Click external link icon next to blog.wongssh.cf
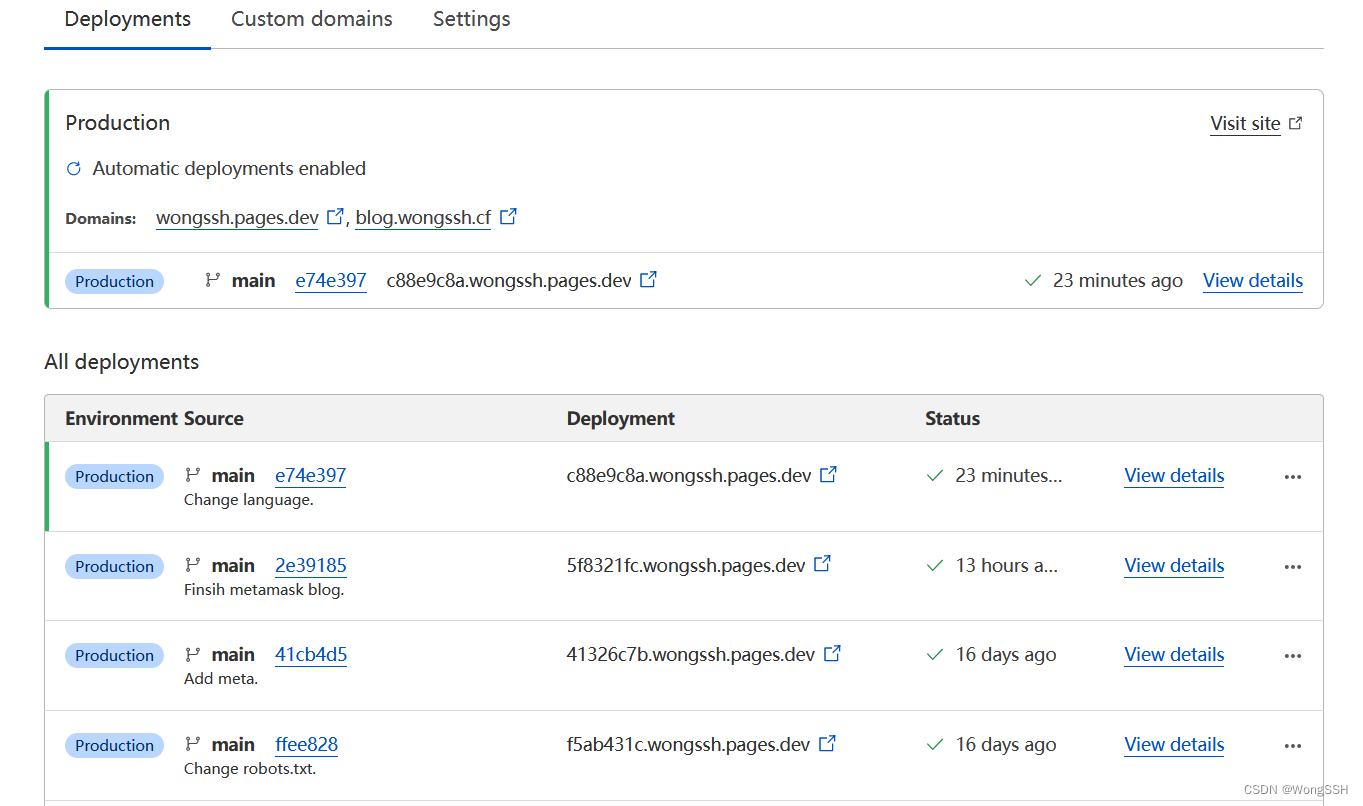The image size is (1363, 806). pos(508,216)
